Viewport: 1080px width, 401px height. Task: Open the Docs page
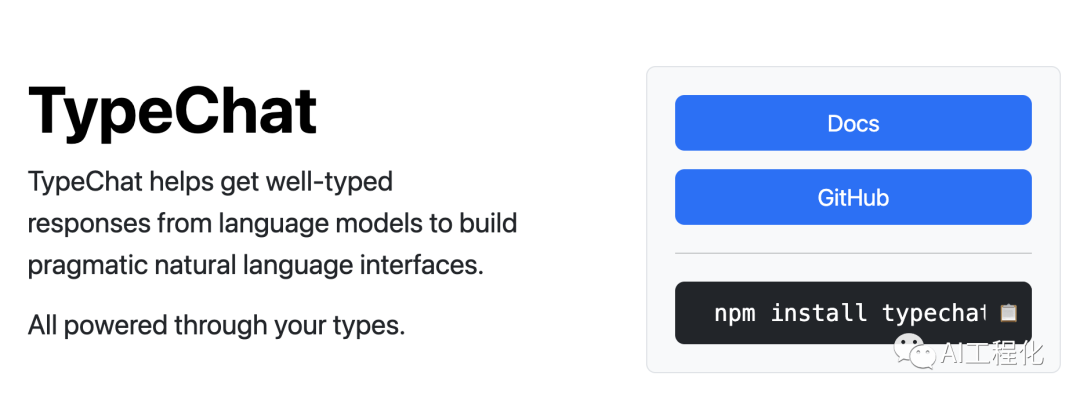[x=853, y=123]
